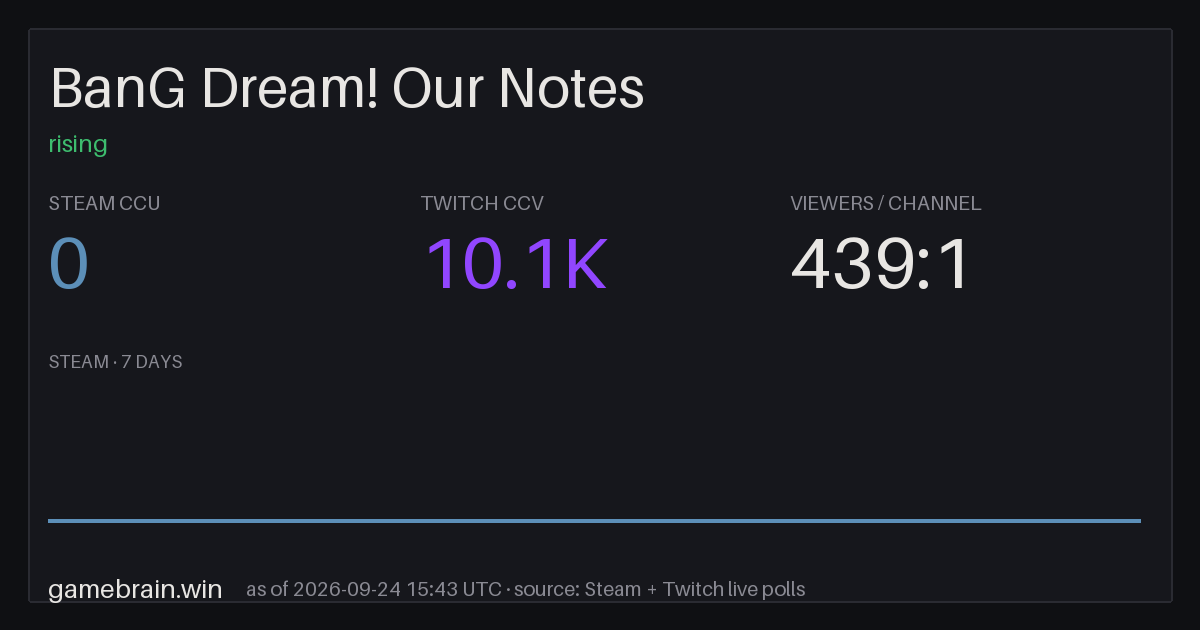Image resolution: width=1200 pixels, height=630 pixels.
Task: Click the word Notes in the title
Action: click(572, 89)
